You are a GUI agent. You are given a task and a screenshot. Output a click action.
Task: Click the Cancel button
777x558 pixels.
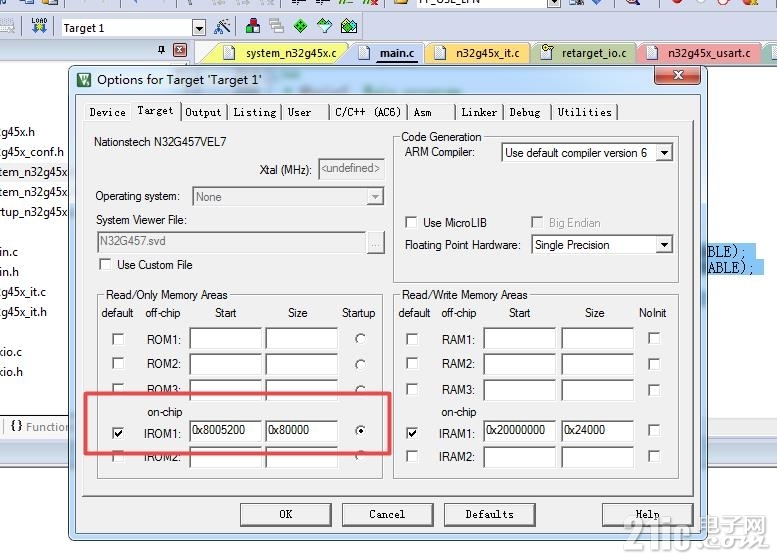pyautogui.click(x=388, y=514)
